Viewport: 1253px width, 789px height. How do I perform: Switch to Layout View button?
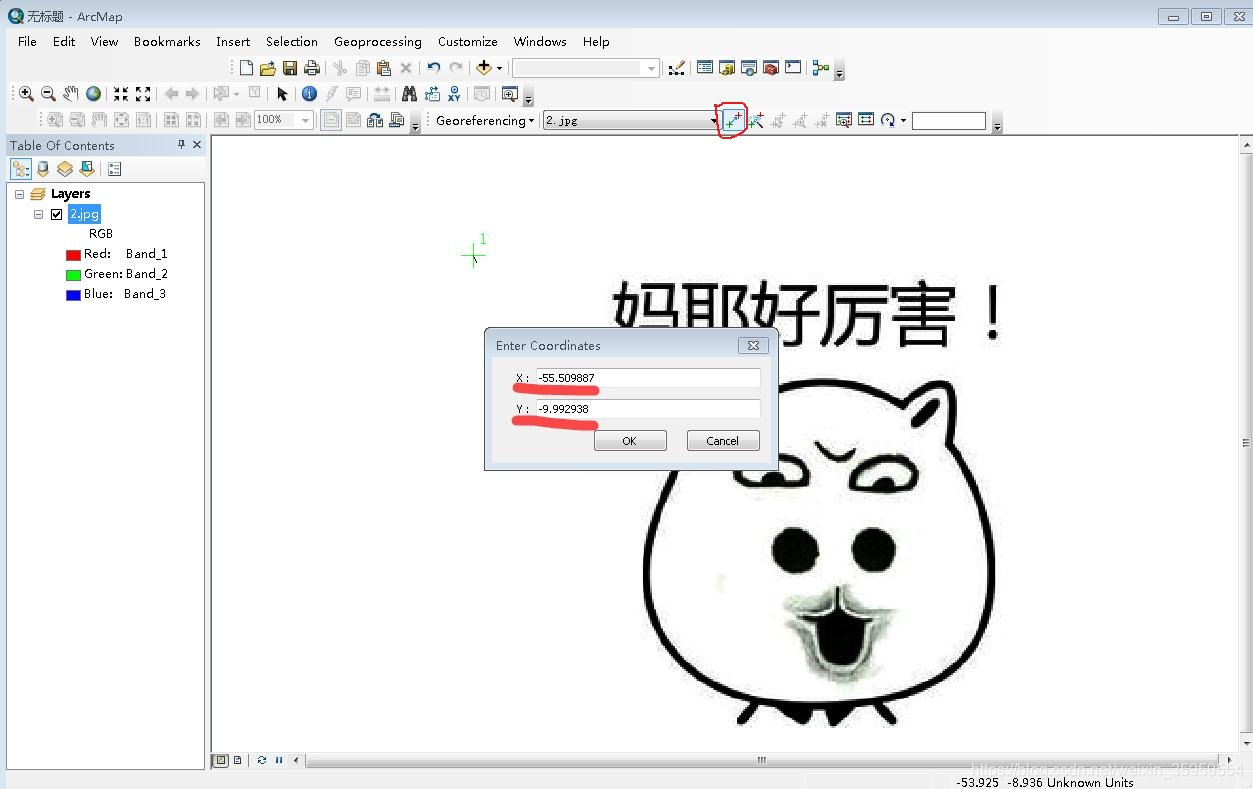coord(237,760)
